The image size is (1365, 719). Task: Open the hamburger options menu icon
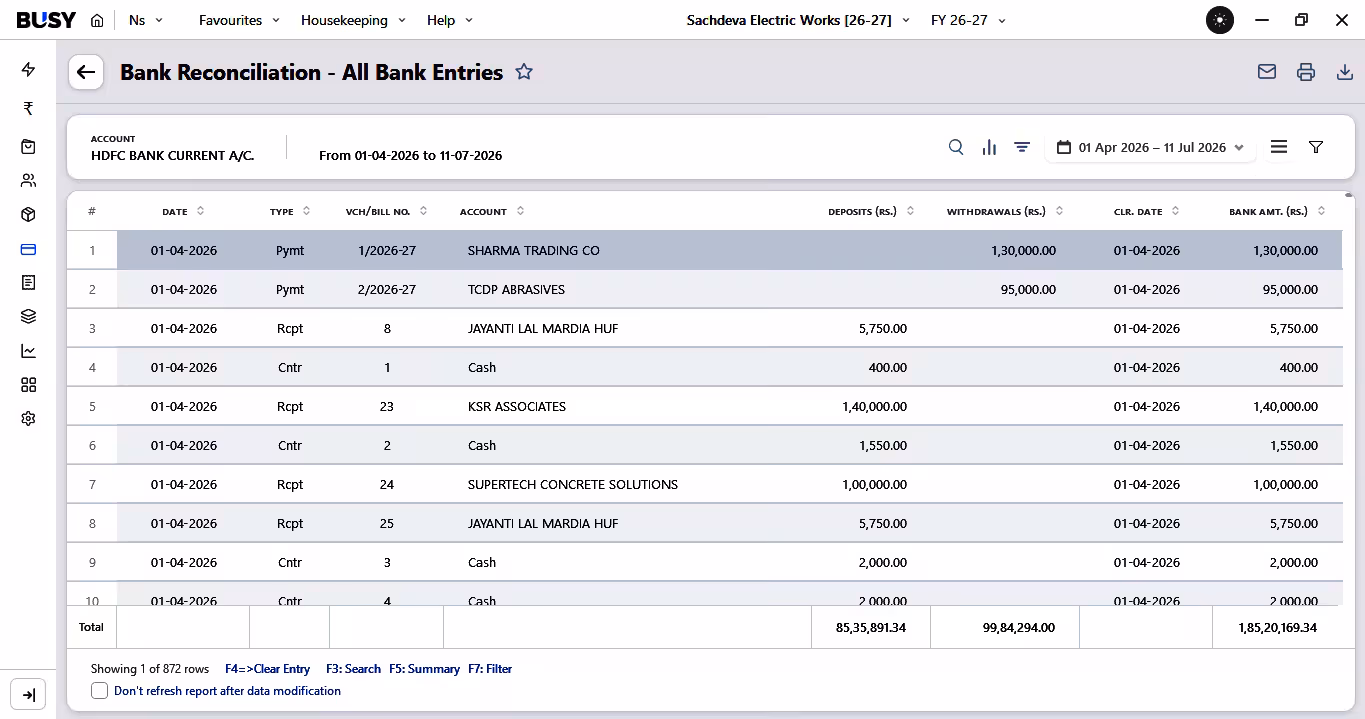tap(1279, 147)
